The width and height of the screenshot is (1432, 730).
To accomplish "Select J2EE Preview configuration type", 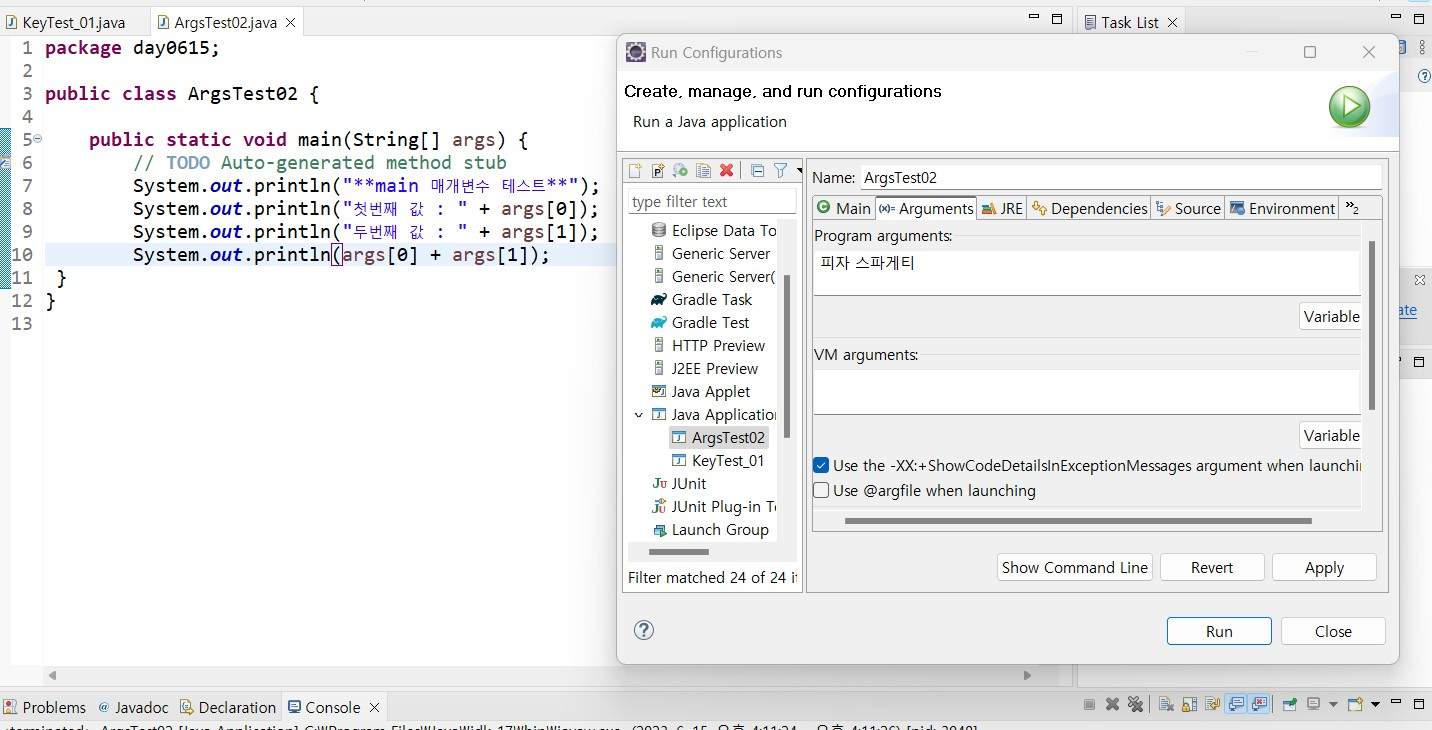I will tap(705, 368).
